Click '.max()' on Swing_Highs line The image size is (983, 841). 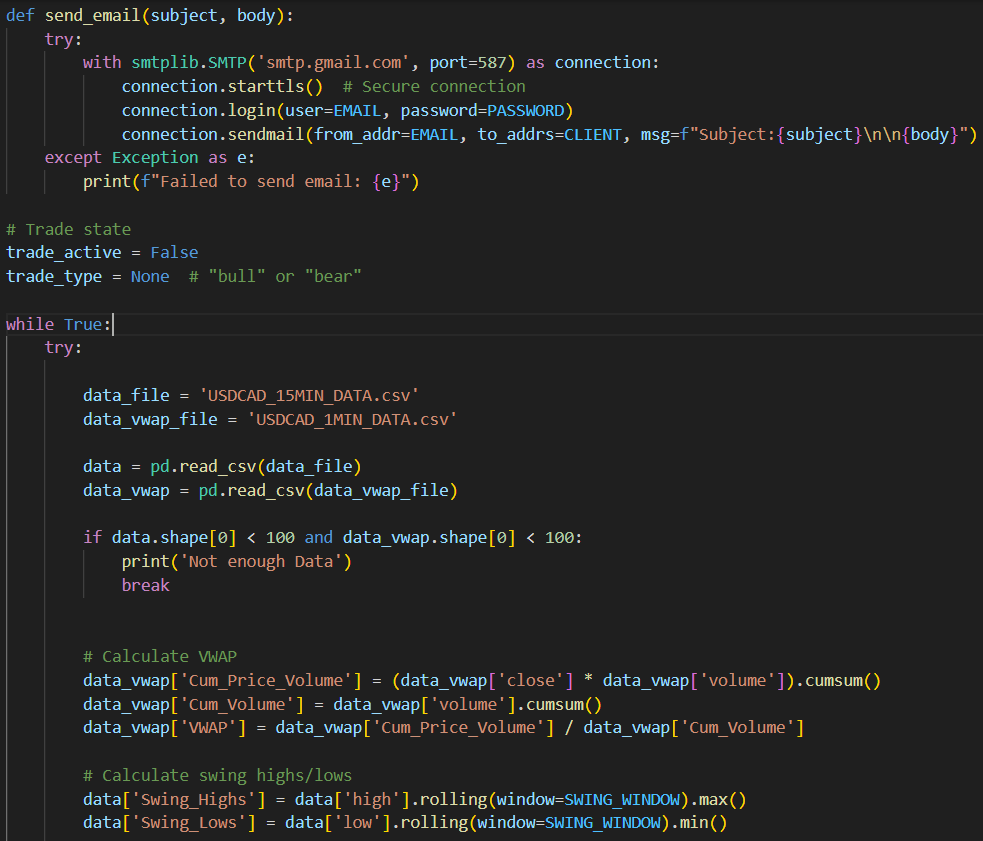pyautogui.click(x=718, y=799)
